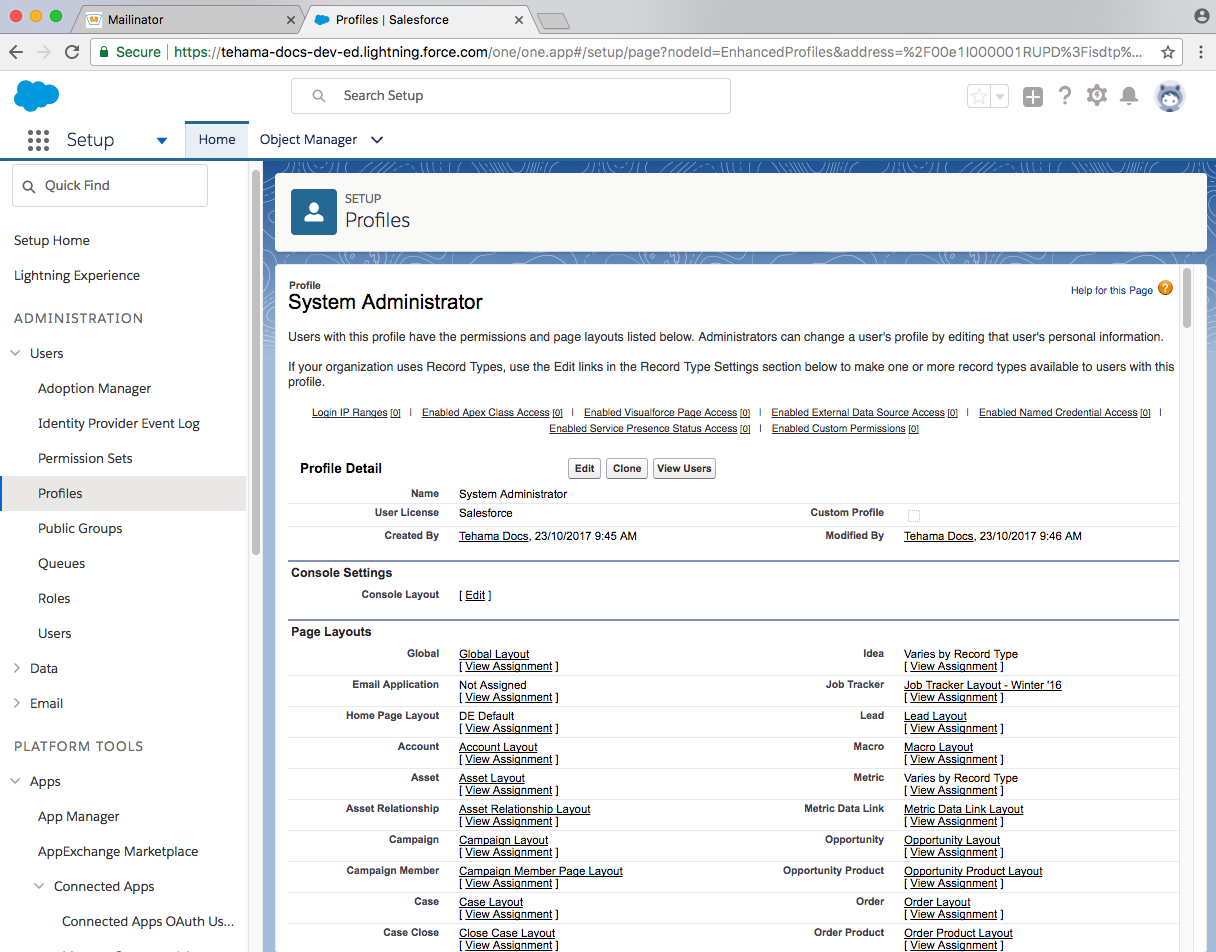Screen dimensions: 1216x952
Task: Expand the Email section
Action: (x=16, y=703)
